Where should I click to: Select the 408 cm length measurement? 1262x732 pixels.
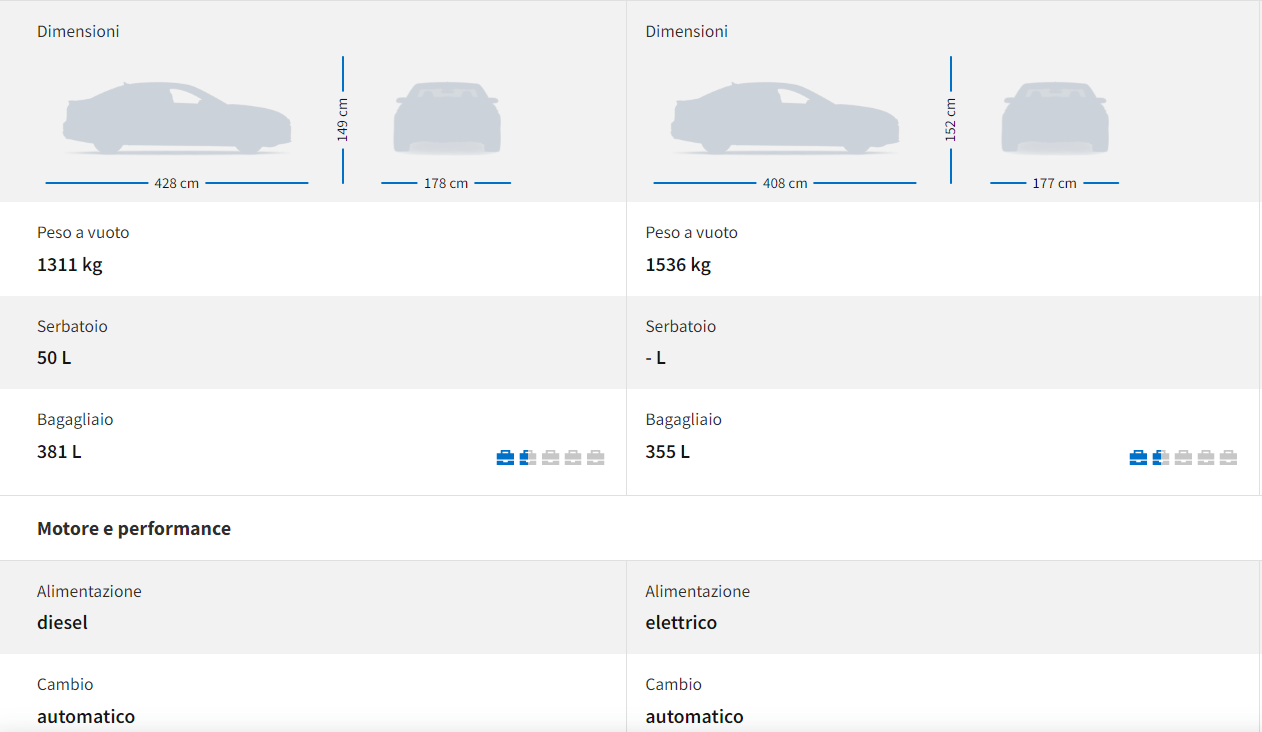(785, 184)
